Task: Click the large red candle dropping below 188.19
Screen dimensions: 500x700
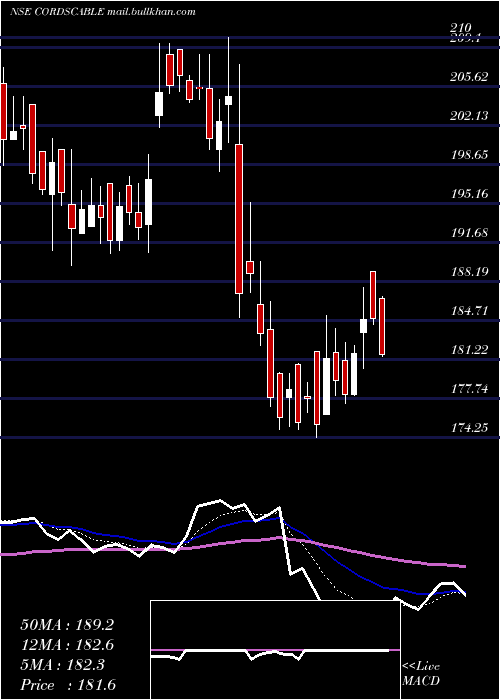Action: coord(239,219)
